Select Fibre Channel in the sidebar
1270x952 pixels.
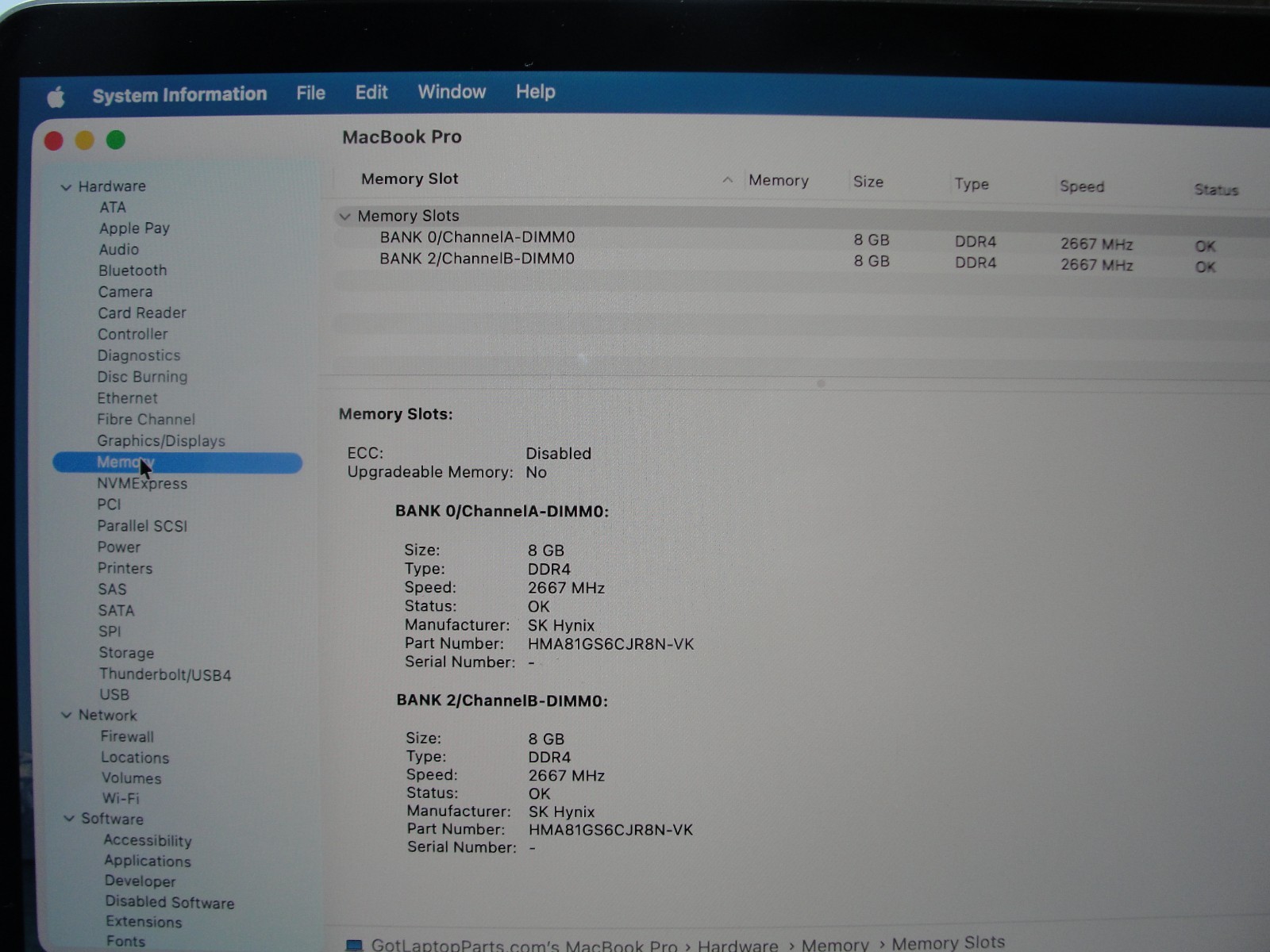coord(146,419)
